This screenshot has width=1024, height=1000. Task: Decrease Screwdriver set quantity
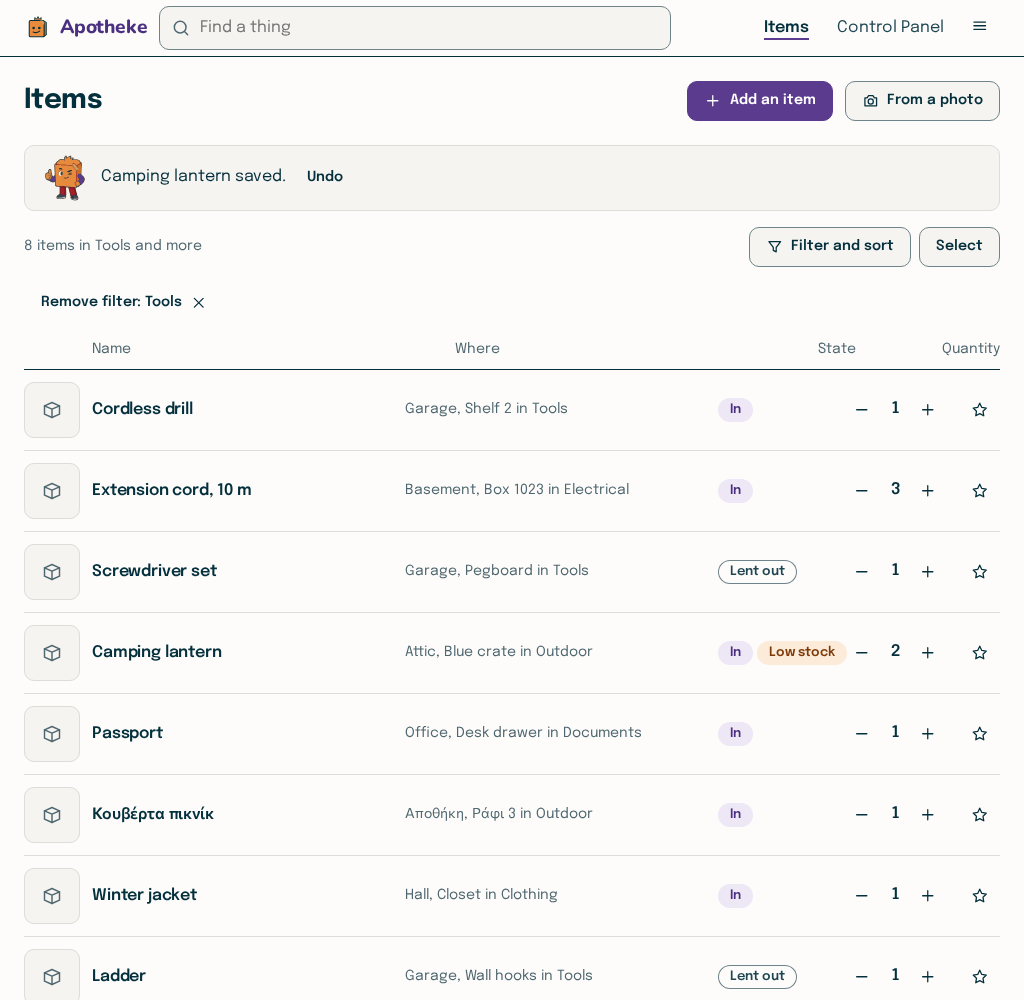(x=861, y=572)
